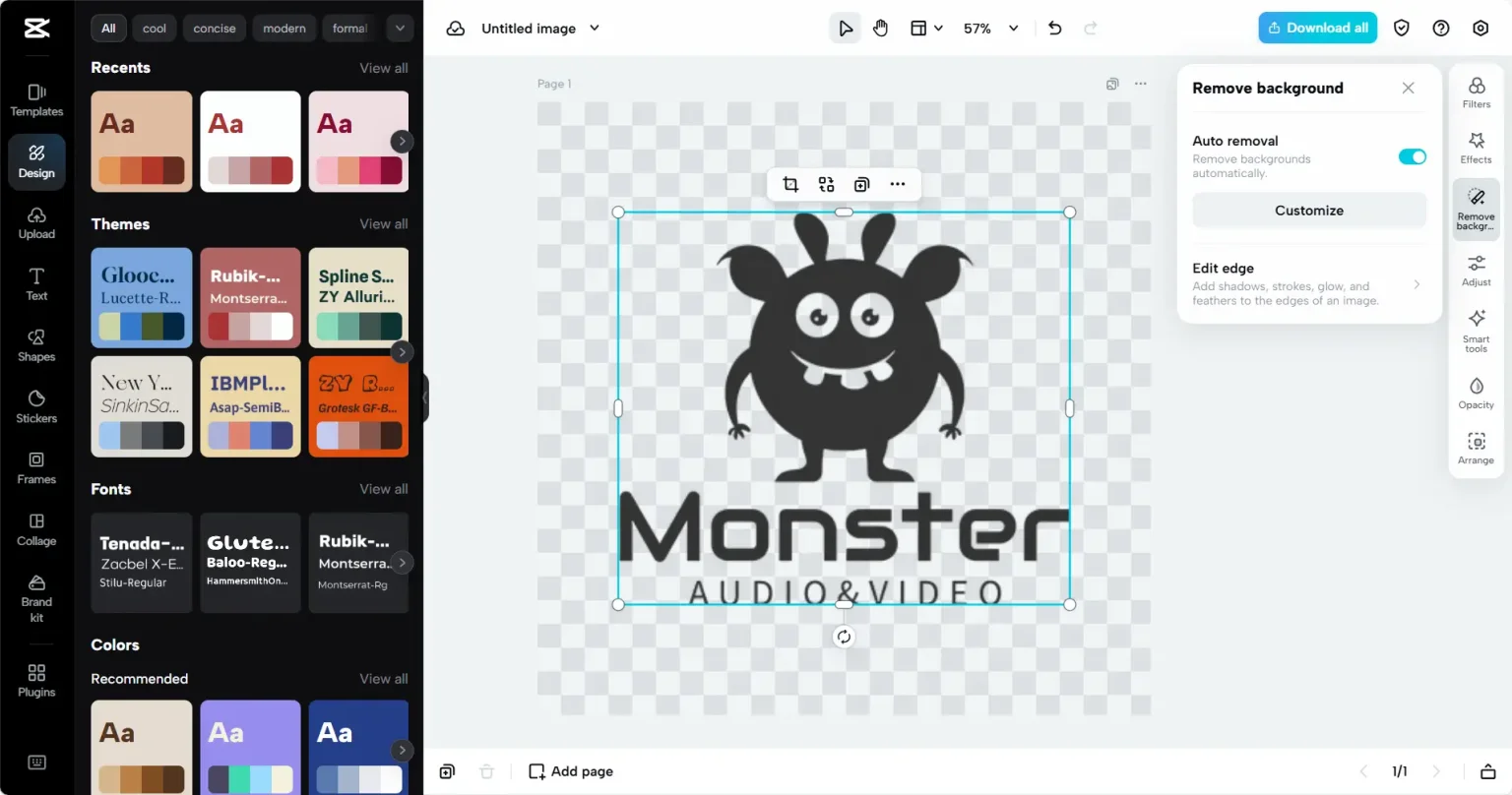The height and width of the screenshot is (795, 1512).
Task: Select the Collage tool
Action: coord(36,529)
